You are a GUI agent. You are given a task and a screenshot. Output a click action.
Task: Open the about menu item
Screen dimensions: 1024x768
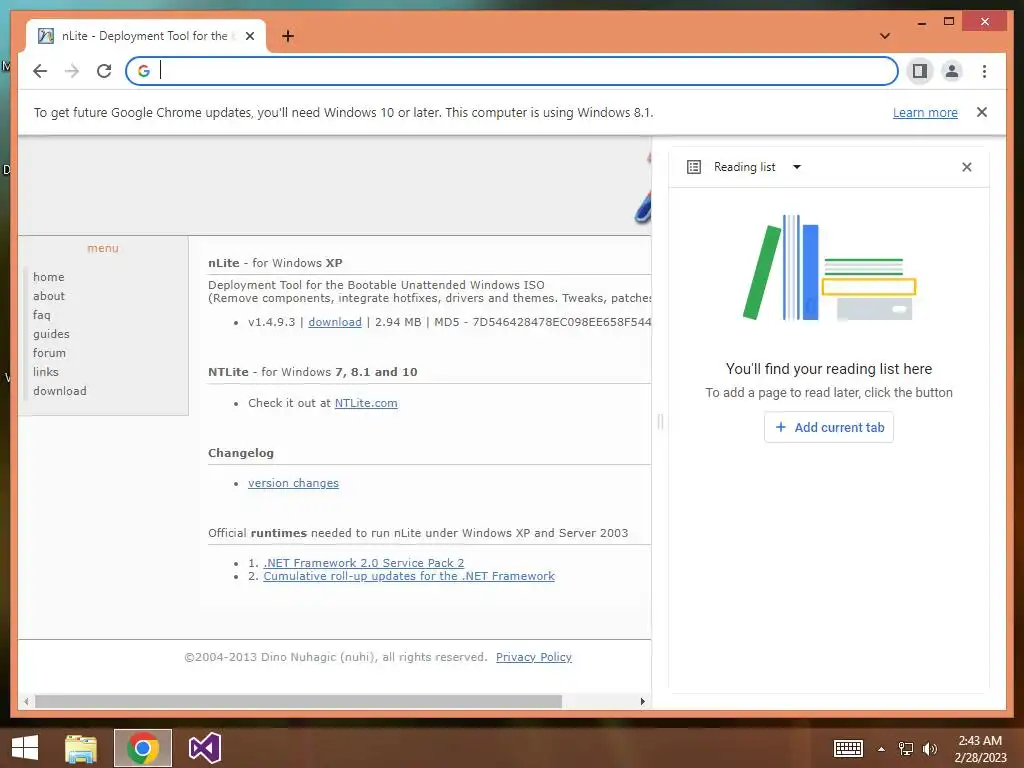point(49,296)
